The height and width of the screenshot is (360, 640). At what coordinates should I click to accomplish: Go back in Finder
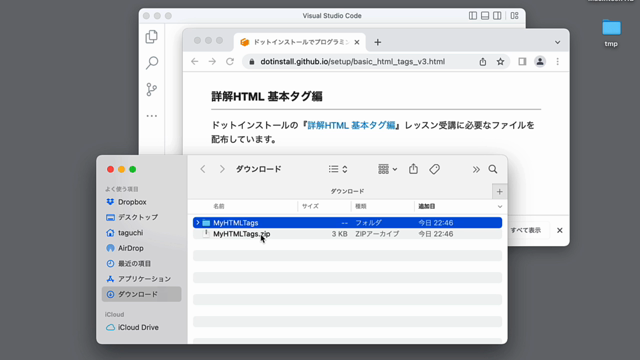pos(203,169)
